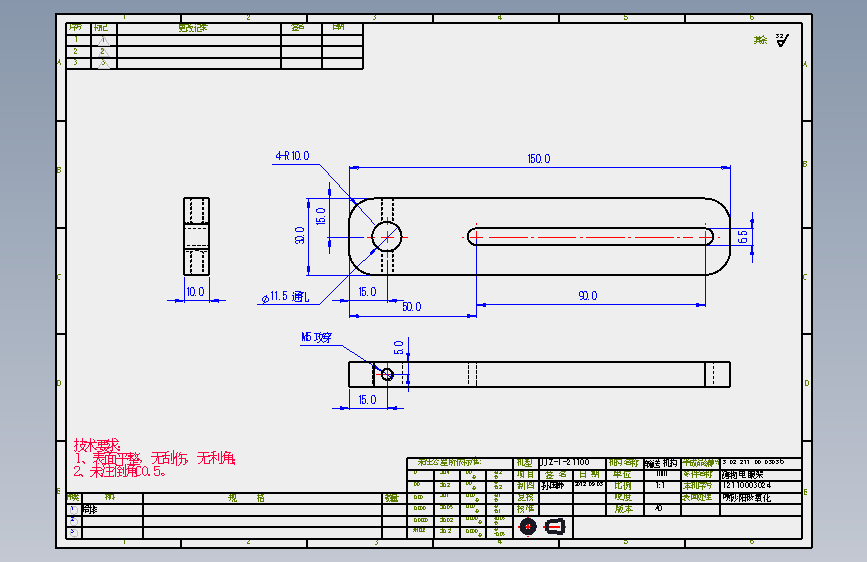Select revision triangle marker 3

[103, 63]
